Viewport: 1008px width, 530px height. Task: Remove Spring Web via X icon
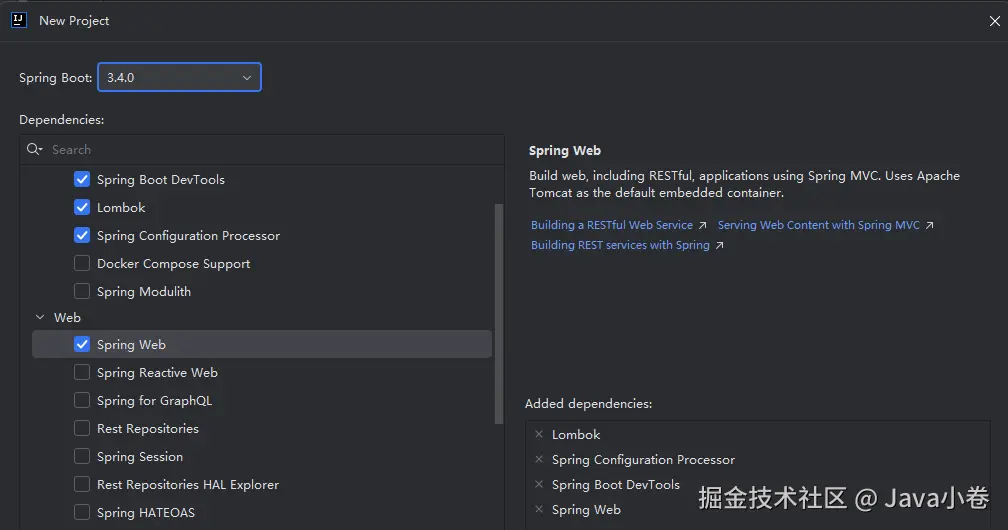[x=539, y=509]
